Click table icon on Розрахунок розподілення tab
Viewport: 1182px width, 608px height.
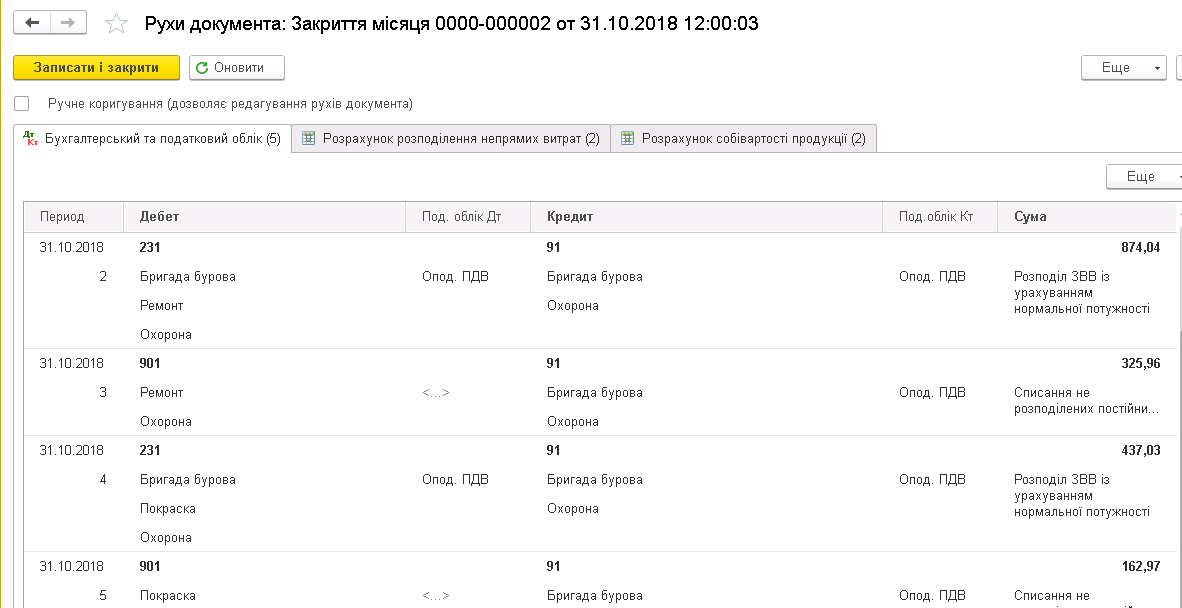309,139
